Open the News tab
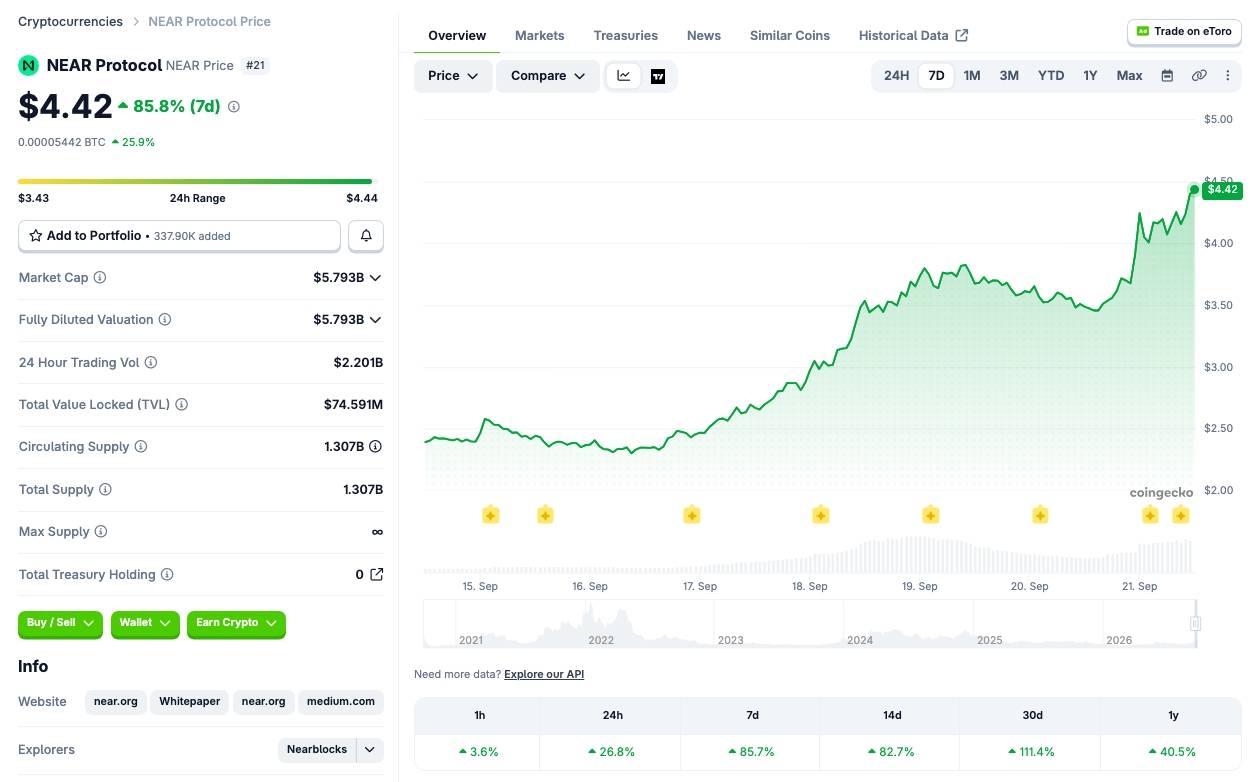The width and height of the screenshot is (1252, 782). pos(704,35)
